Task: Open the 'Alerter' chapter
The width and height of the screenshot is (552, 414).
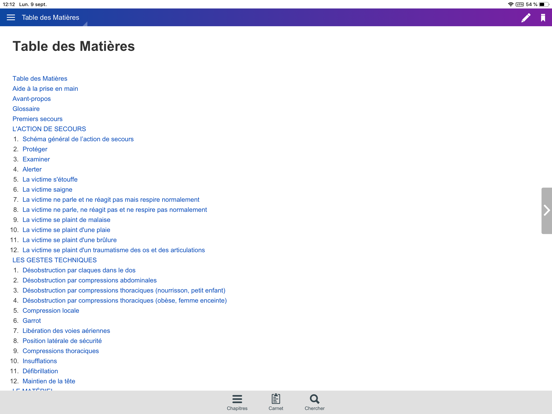Action: pos(32,169)
